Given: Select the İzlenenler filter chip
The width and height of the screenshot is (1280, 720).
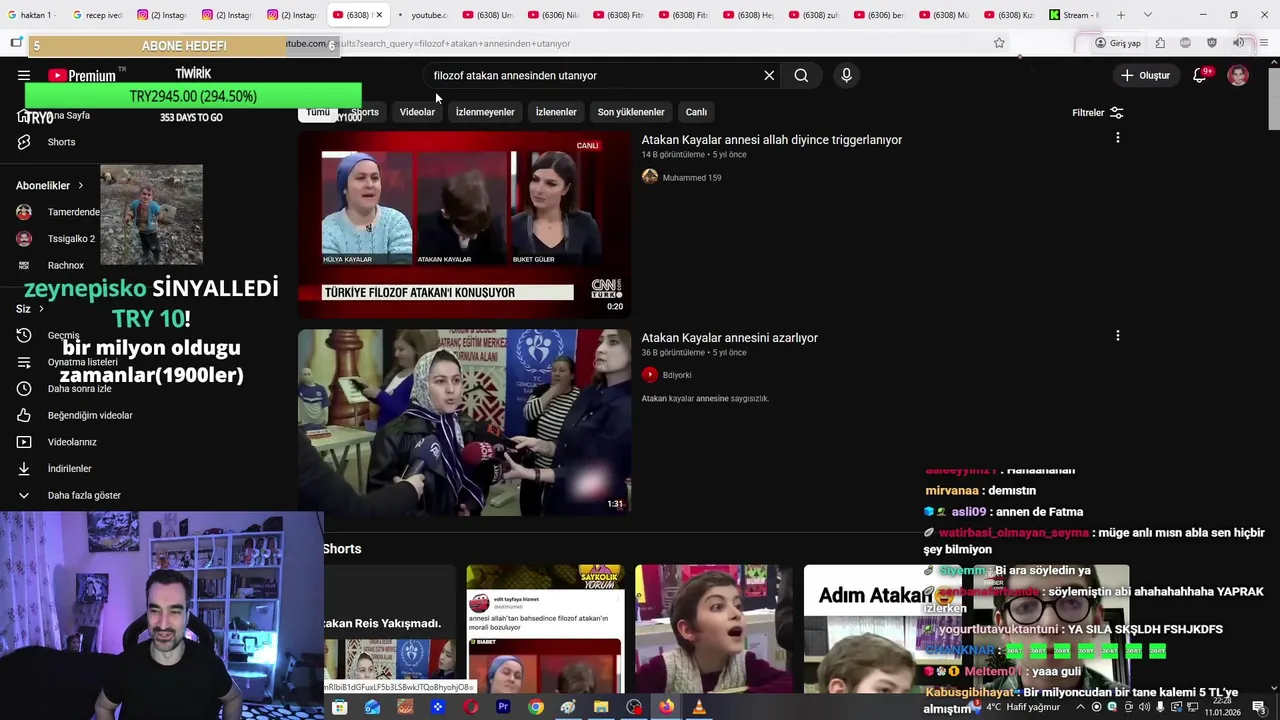Looking at the screenshot, I should point(556,112).
